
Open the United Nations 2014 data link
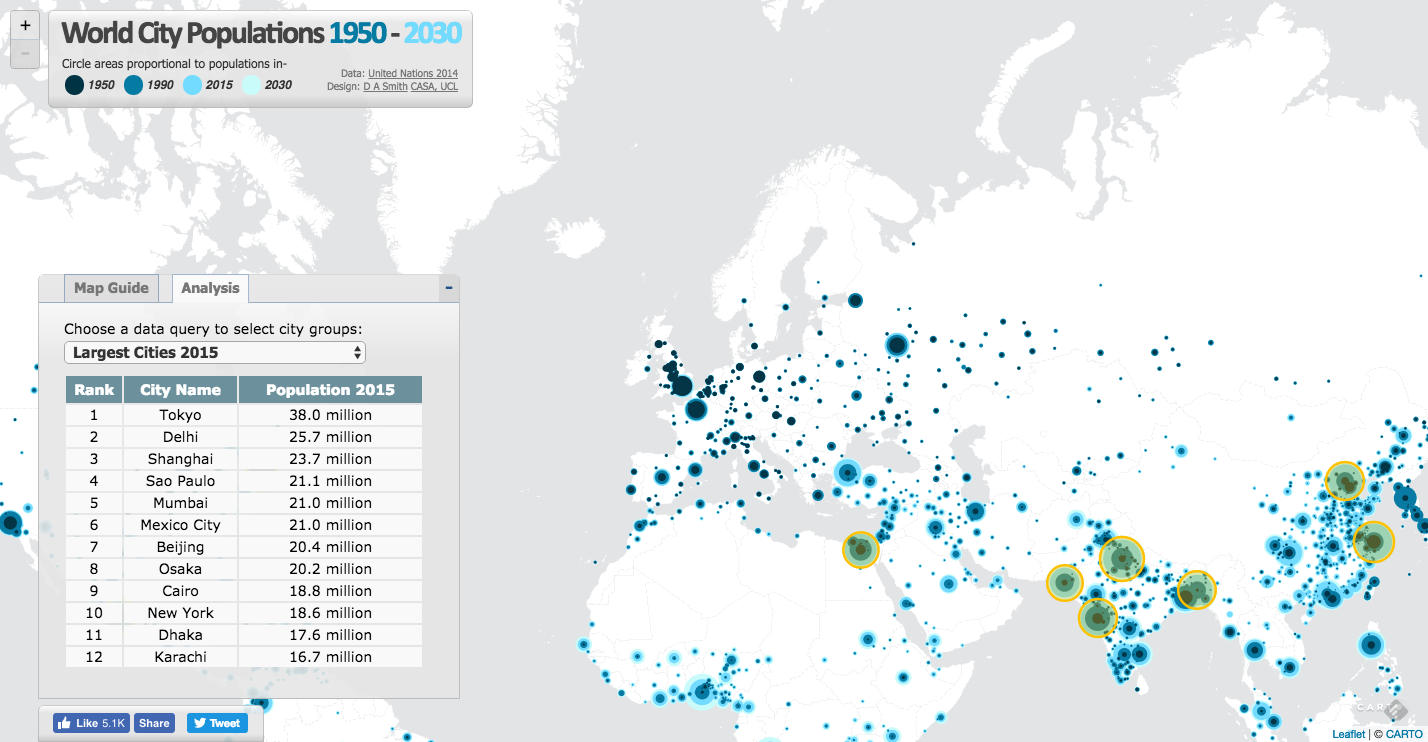pos(412,72)
